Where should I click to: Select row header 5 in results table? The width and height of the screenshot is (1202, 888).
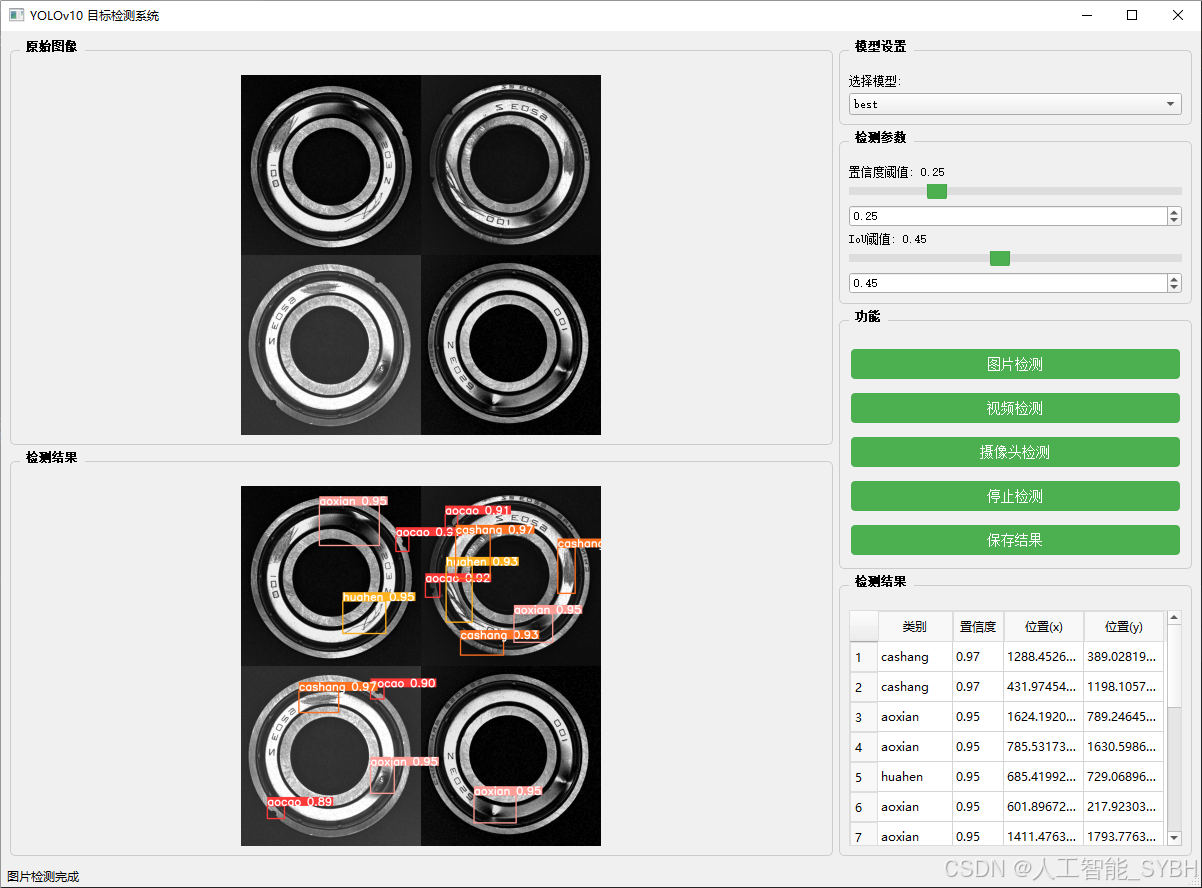pyautogui.click(x=863, y=777)
